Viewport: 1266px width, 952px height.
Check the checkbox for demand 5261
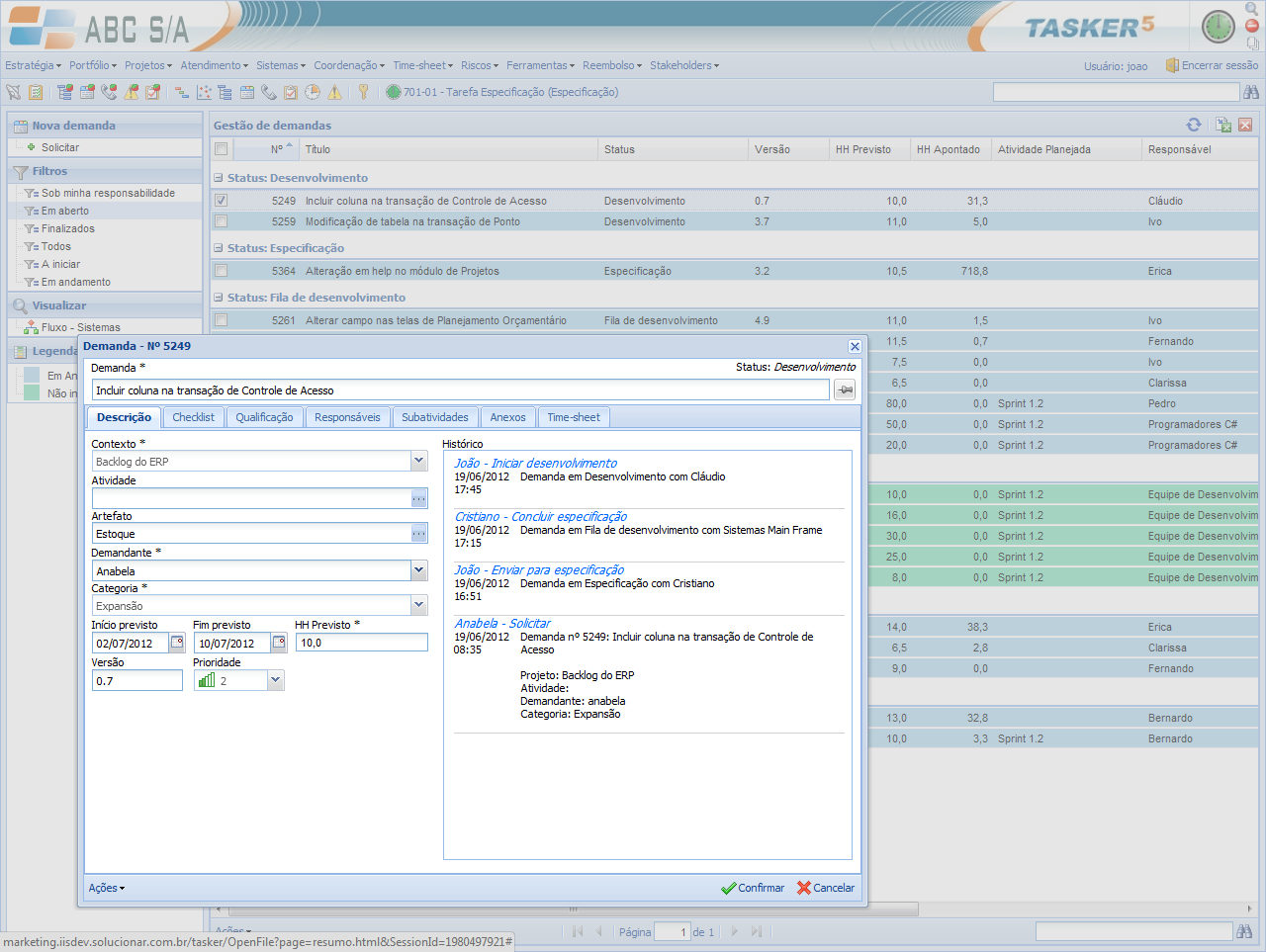tap(222, 320)
